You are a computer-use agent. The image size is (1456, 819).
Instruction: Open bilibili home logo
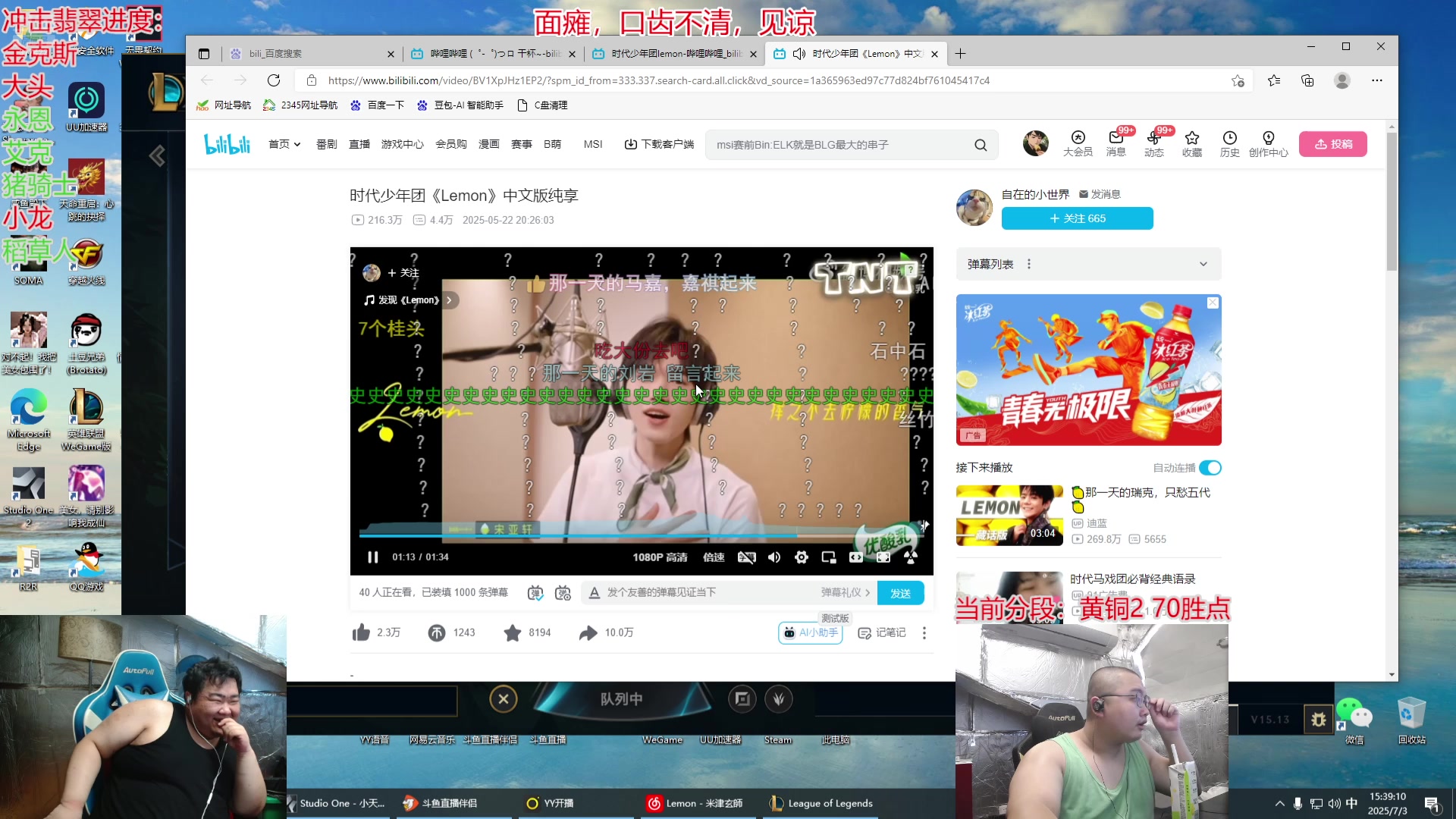click(x=227, y=144)
